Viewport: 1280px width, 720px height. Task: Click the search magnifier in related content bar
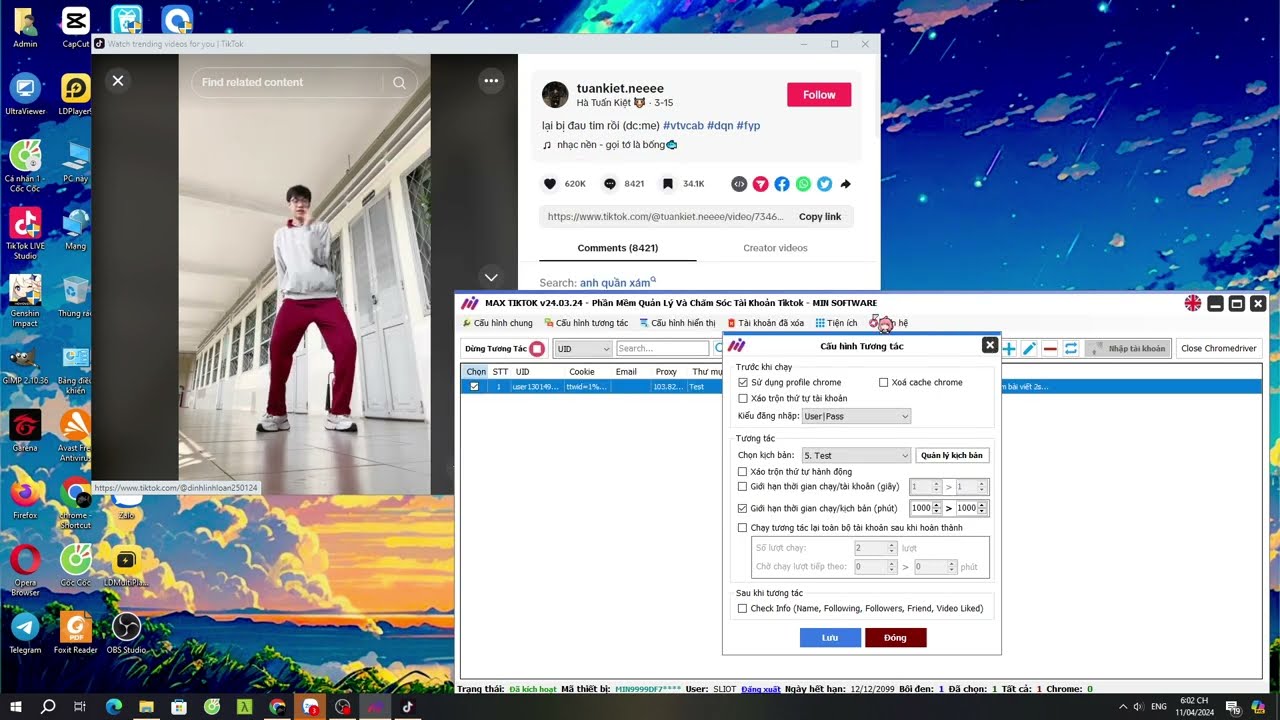(399, 83)
